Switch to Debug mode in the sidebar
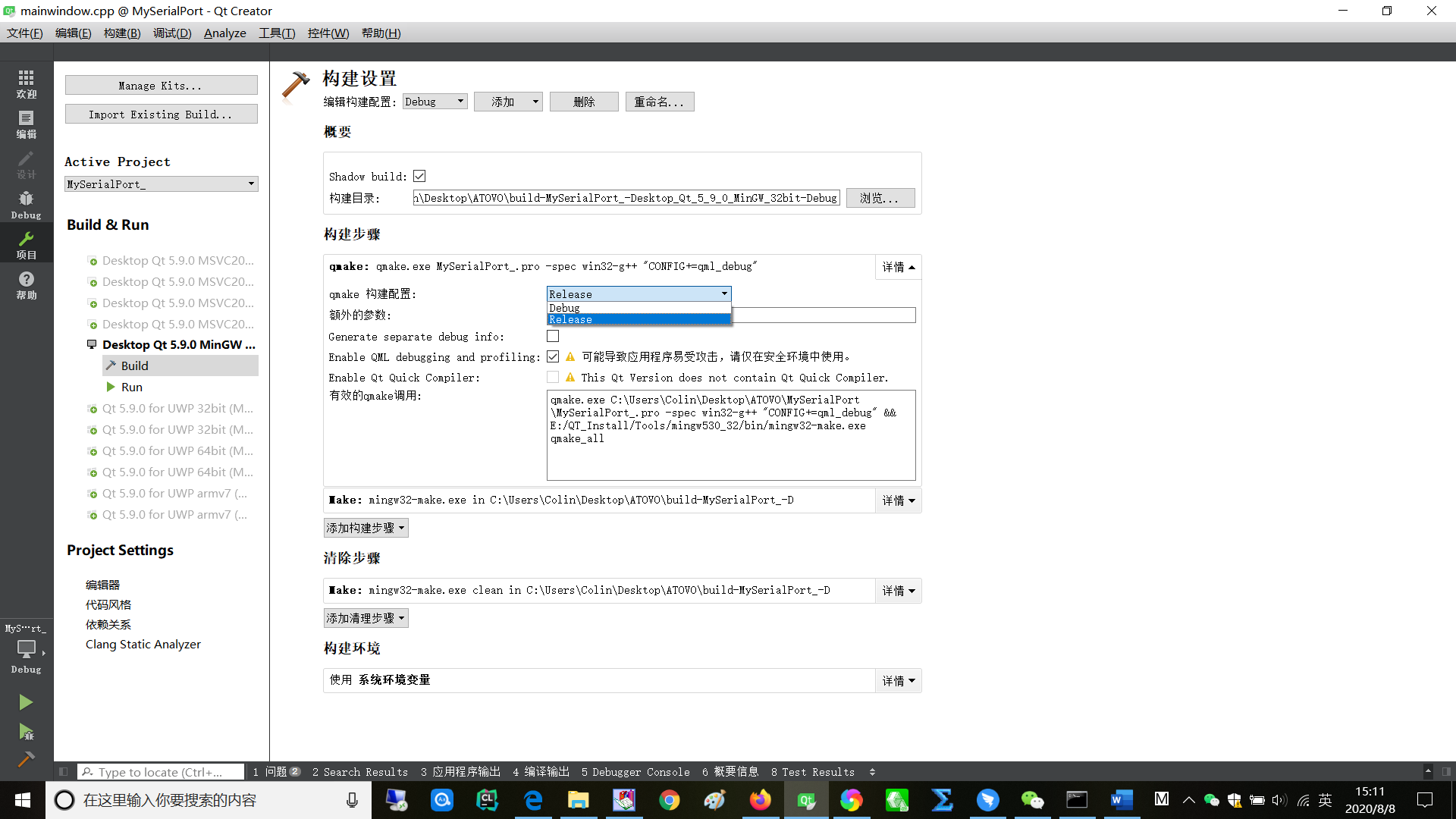 [x=26, y=205]
